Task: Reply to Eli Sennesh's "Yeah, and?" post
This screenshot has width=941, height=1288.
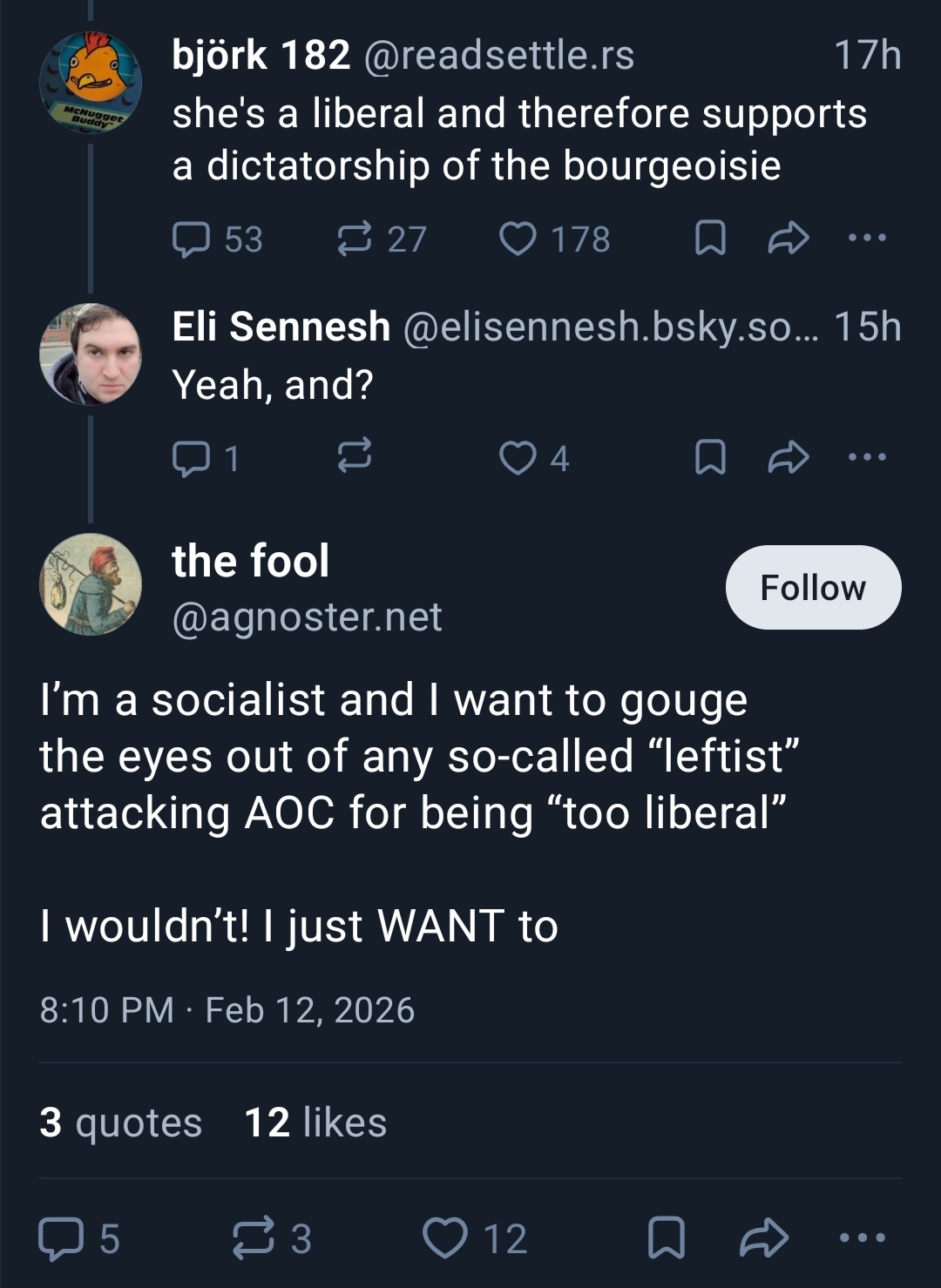Action: point(191,458)
